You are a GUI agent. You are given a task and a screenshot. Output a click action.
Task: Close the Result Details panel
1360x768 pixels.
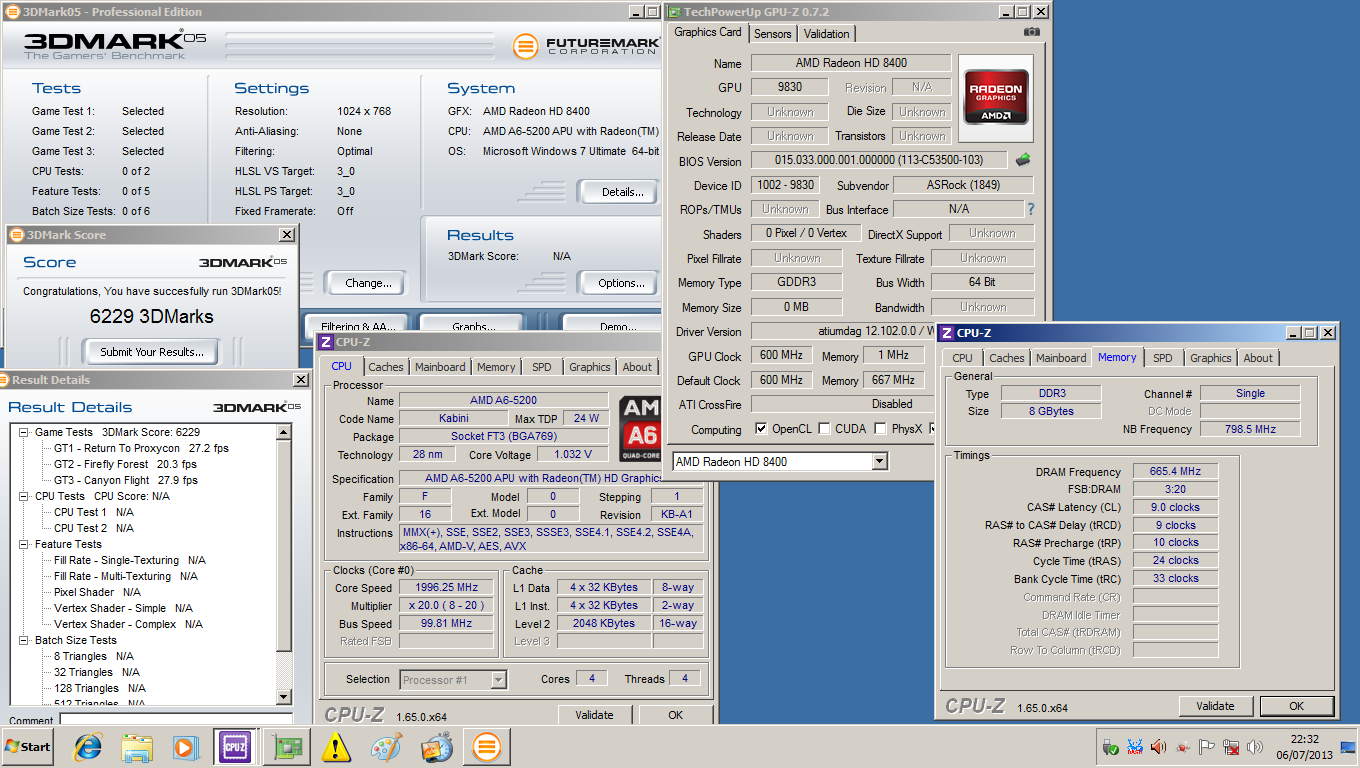[x=301, y=380]
